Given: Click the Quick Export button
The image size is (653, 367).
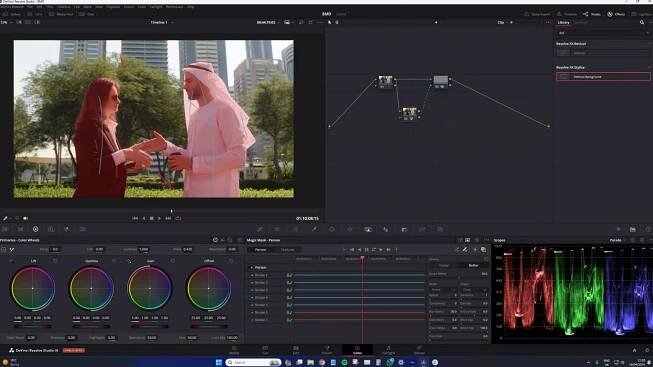Looking at the screenshot, I should (537, 14).
